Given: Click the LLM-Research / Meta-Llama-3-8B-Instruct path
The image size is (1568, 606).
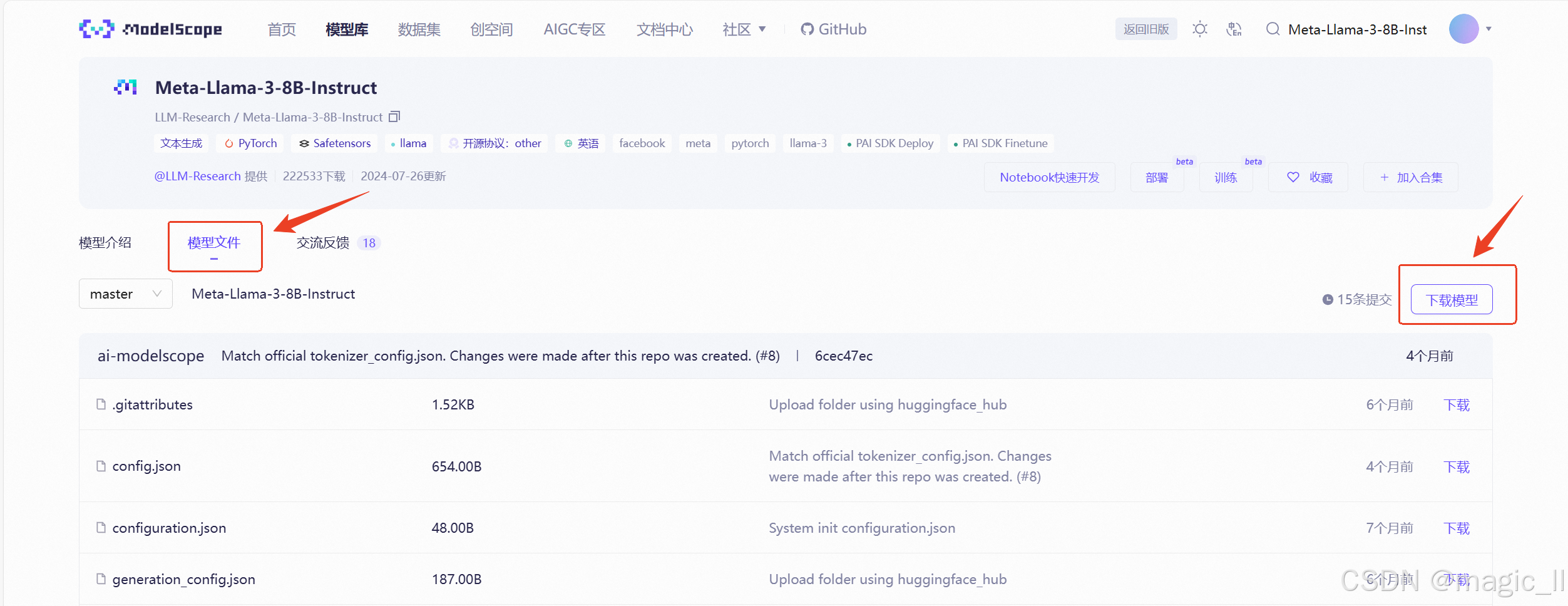Looking at the screenshot, I should tap(269, 117).
